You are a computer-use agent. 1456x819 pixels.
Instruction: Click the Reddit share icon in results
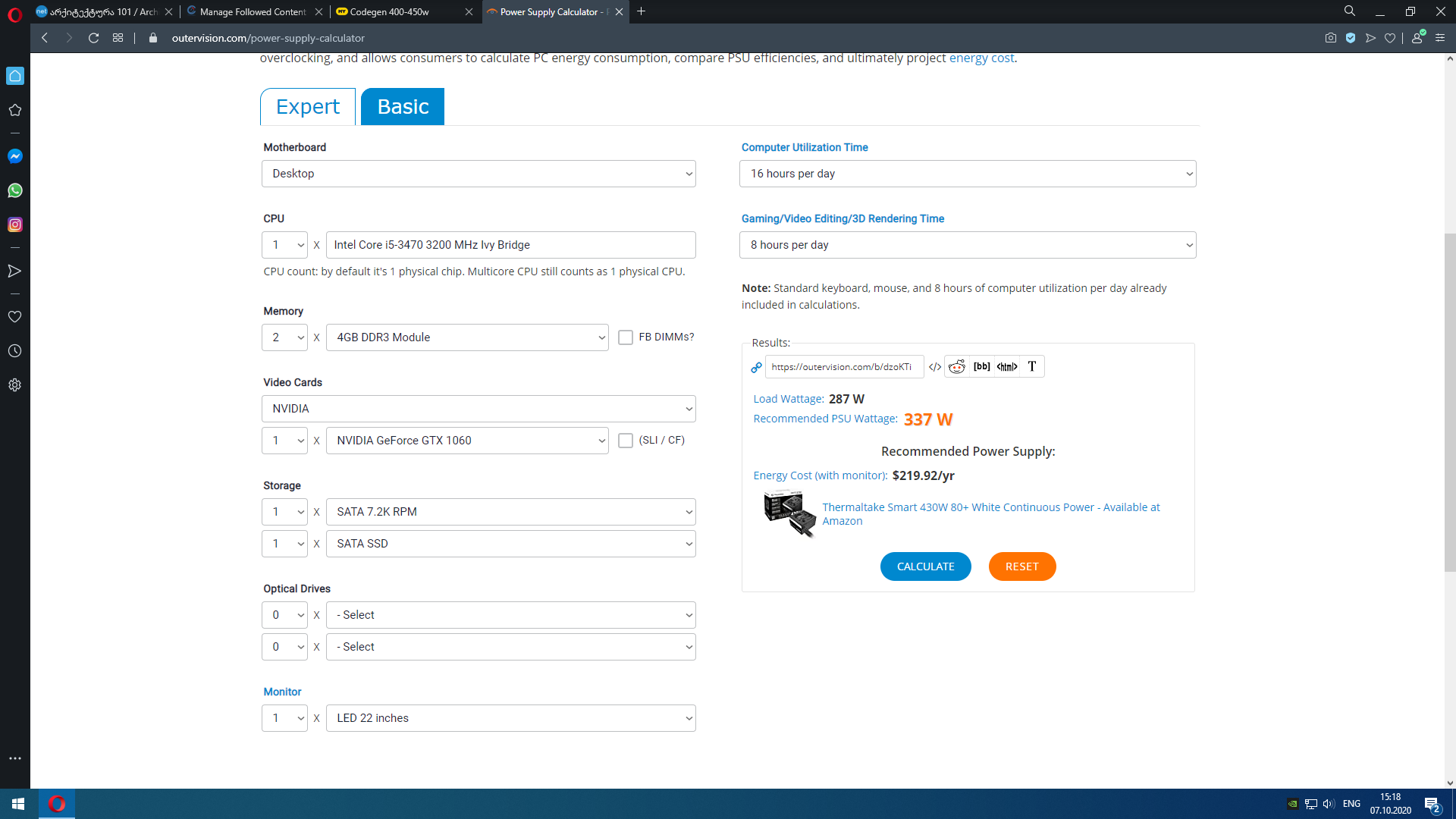pyautogui.click(x=957, y=367)
